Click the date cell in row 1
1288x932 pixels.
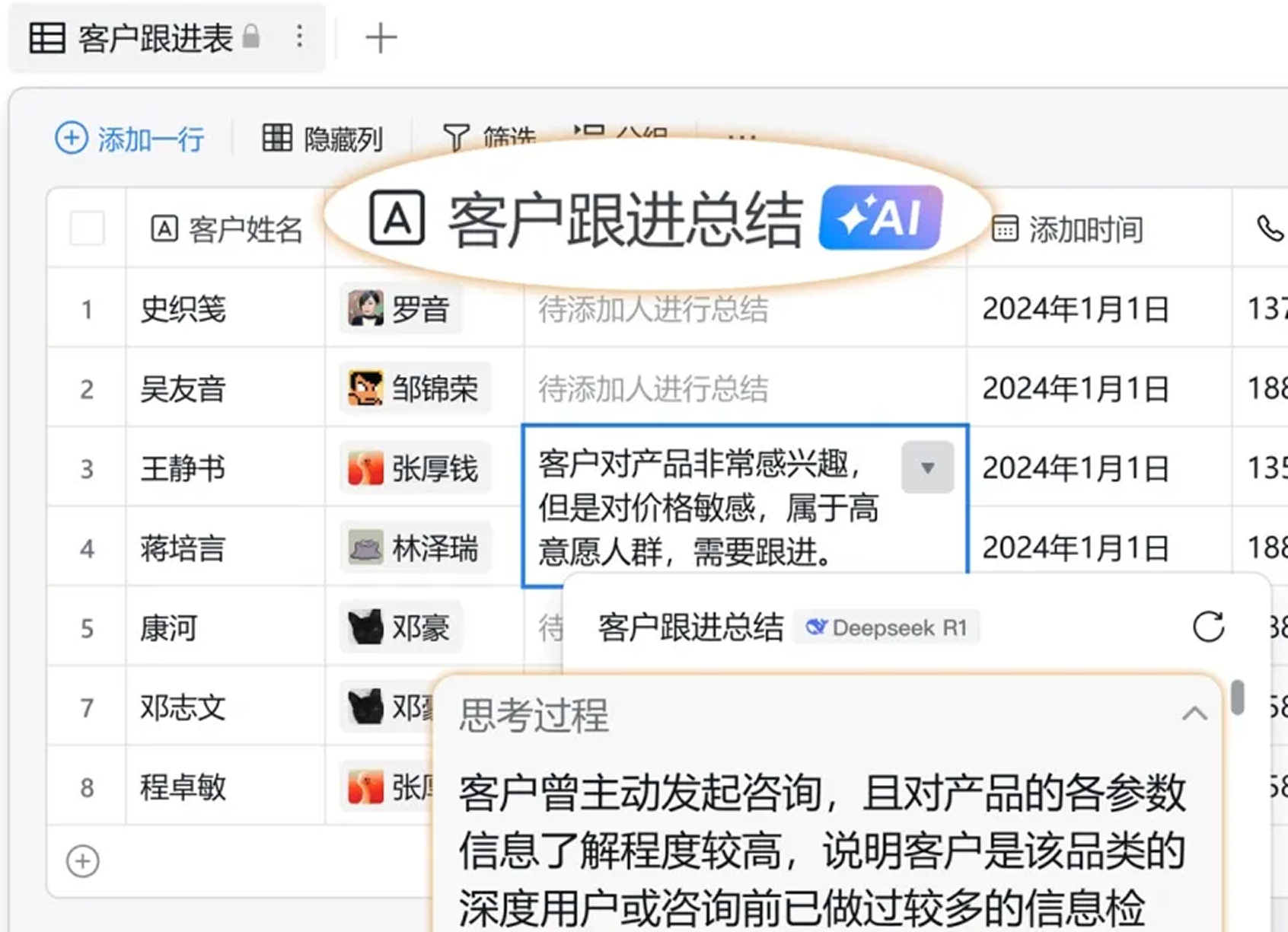pyautogui.click(x=1099, y=309)
